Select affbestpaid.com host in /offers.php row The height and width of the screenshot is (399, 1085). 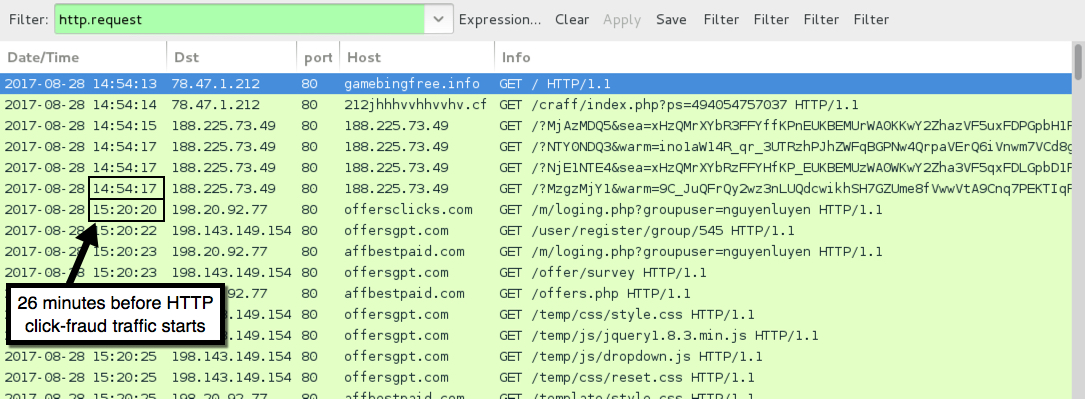tap(404, 293)
